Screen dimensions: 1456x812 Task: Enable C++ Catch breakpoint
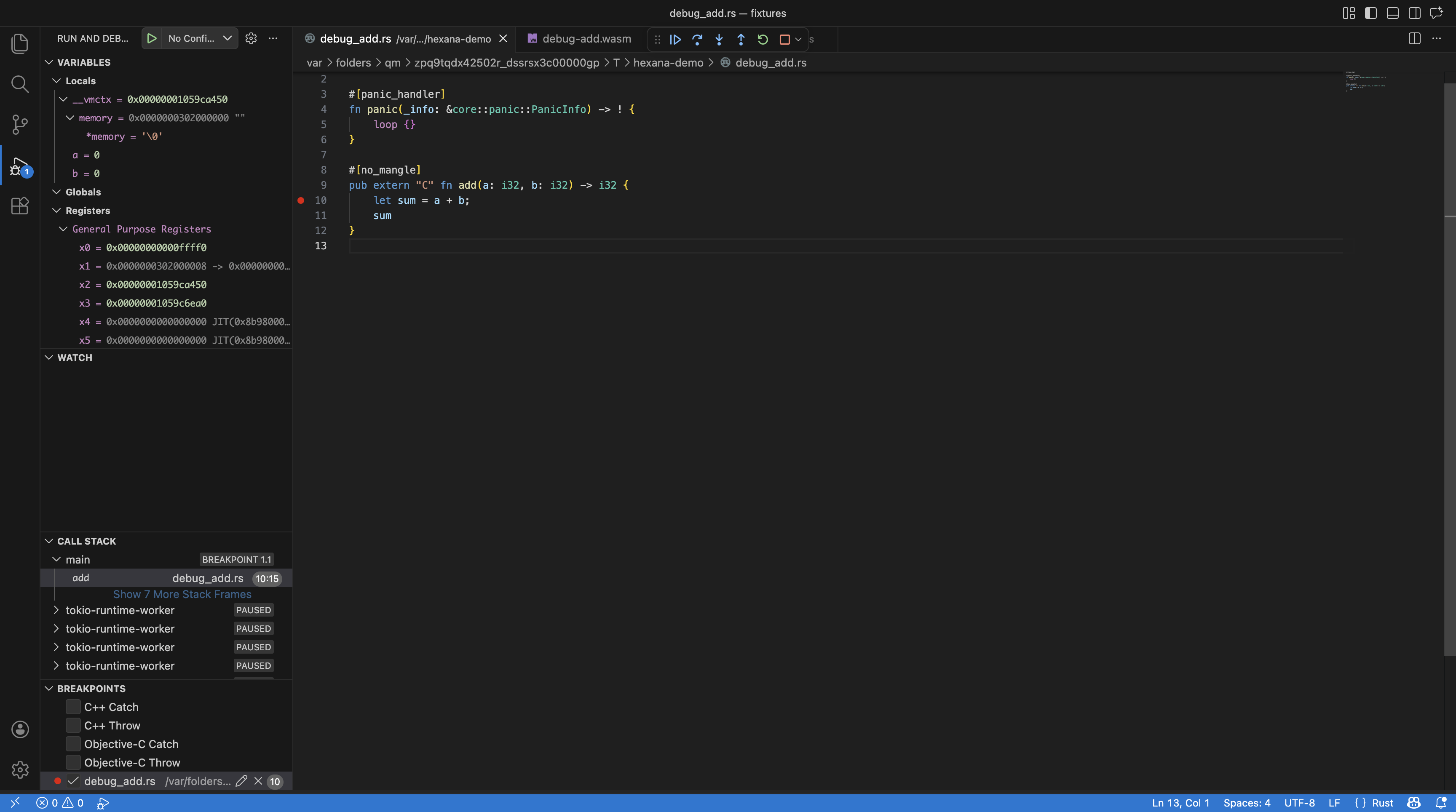[x=73, y=707]
